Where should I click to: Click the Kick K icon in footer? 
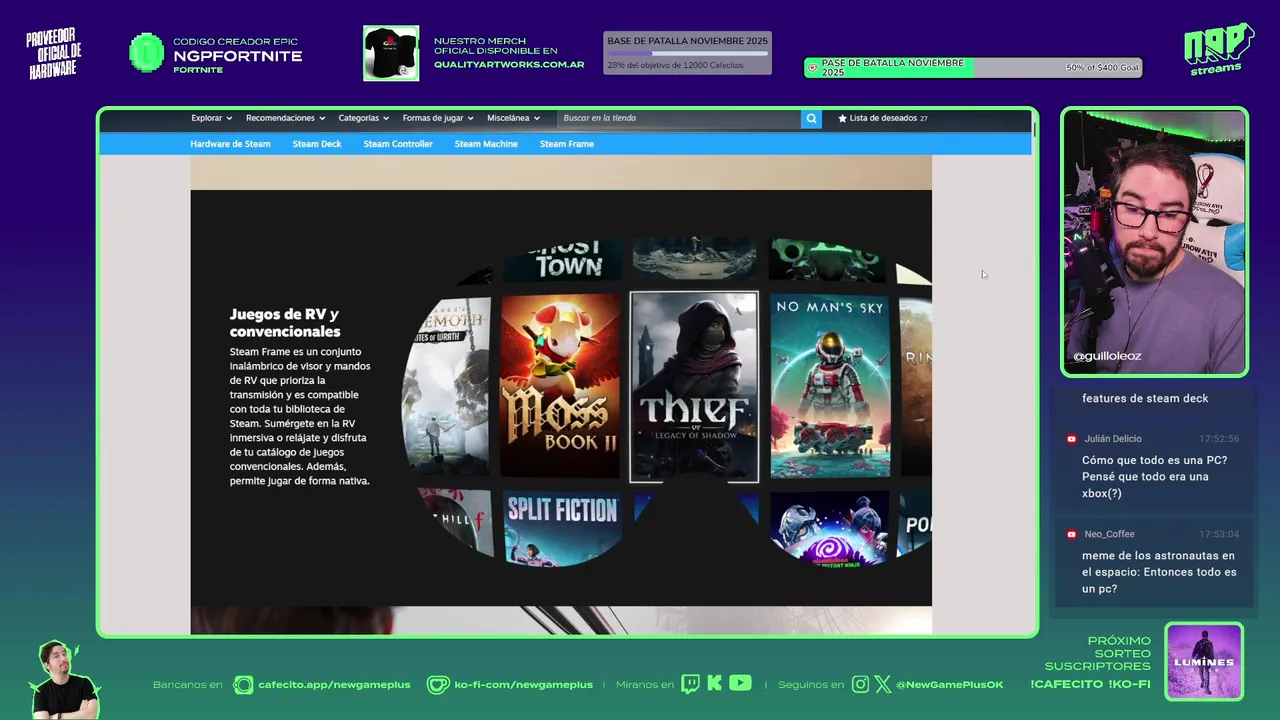(714, 684)
